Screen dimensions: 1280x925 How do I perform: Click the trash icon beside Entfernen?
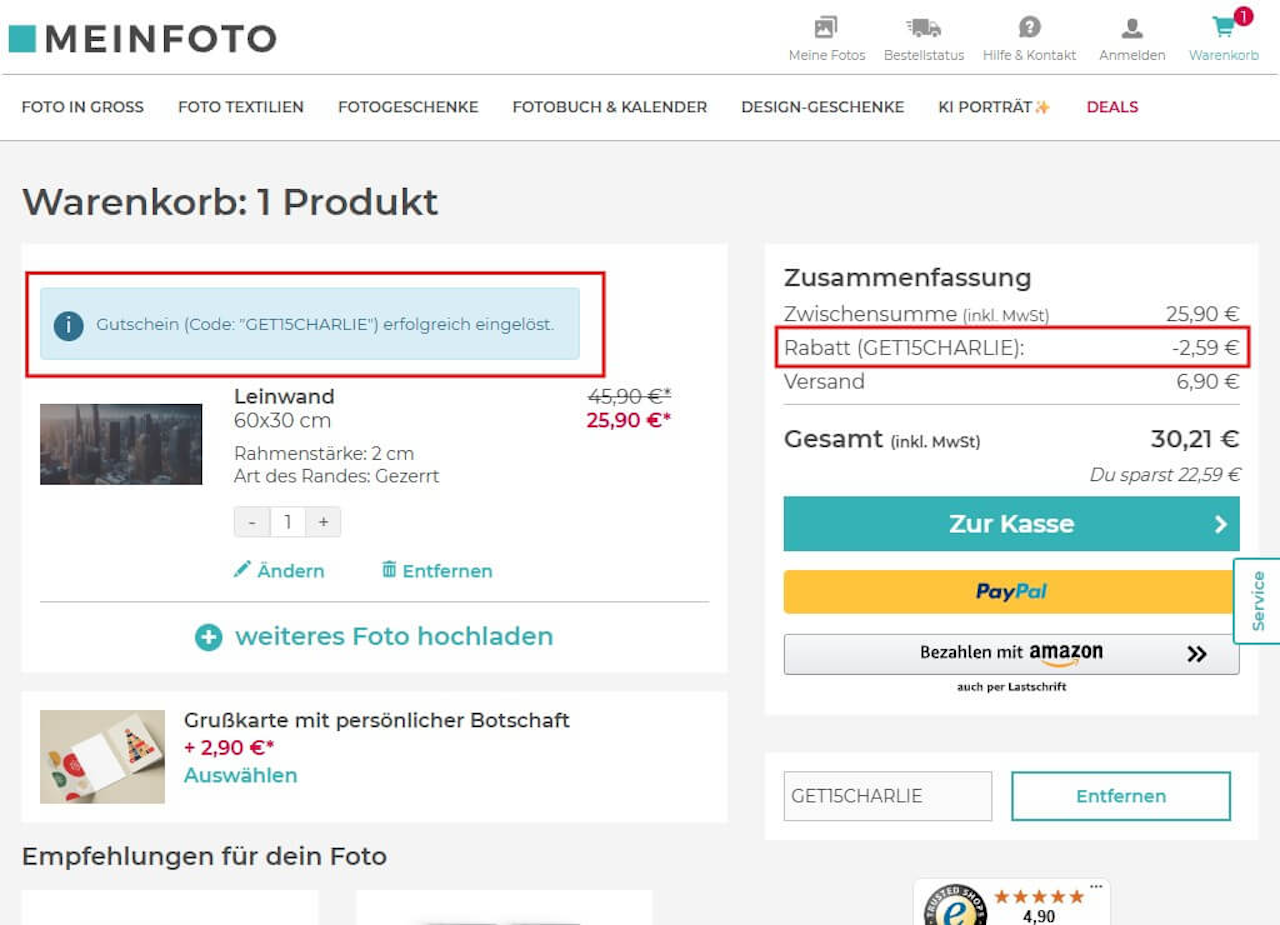tap(389, 570)
